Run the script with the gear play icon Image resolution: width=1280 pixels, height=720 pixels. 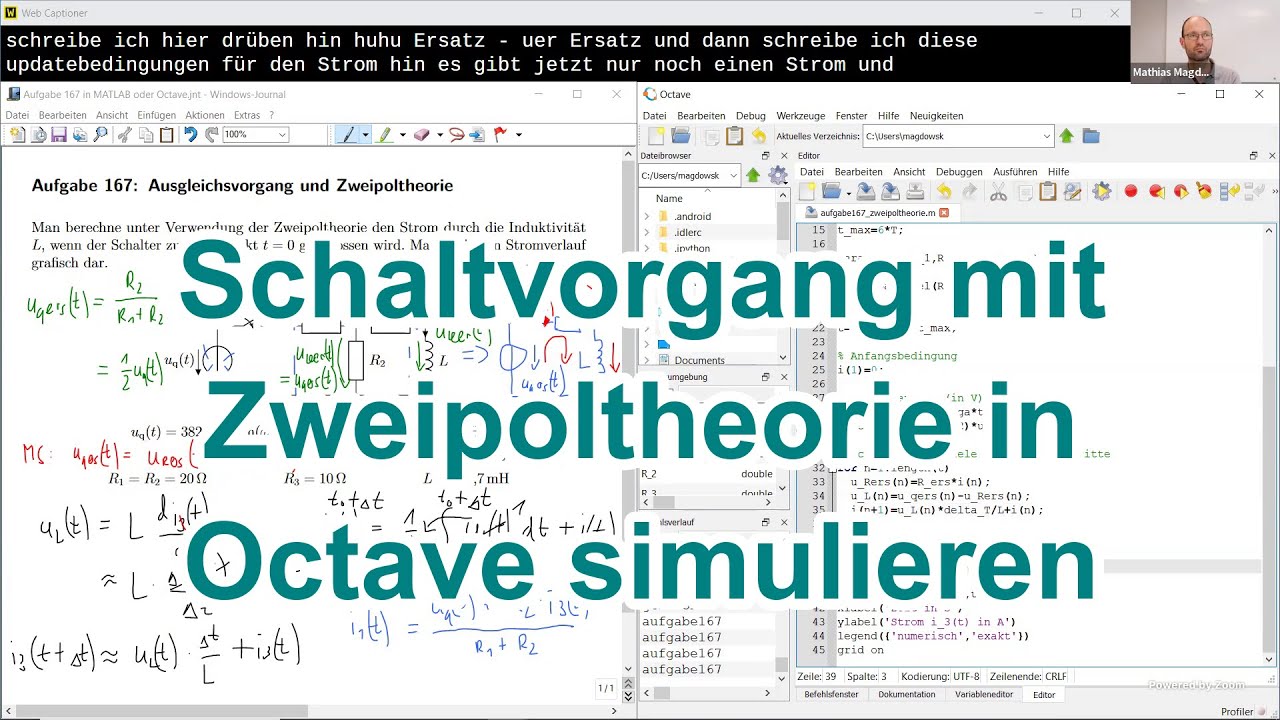[1101, 191]
